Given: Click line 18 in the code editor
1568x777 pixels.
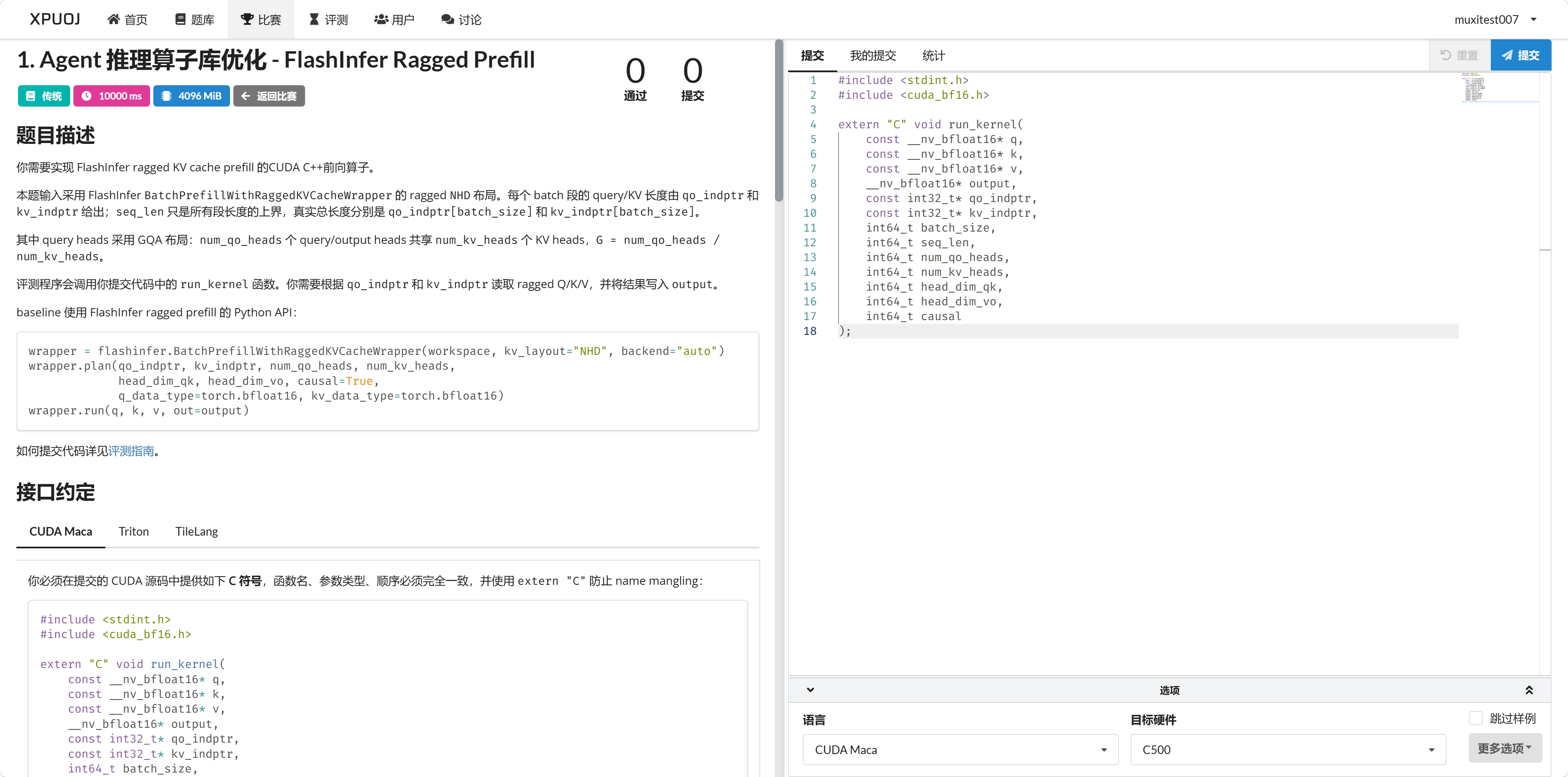Looking at the screenshot, I should tap(1148, 331).
